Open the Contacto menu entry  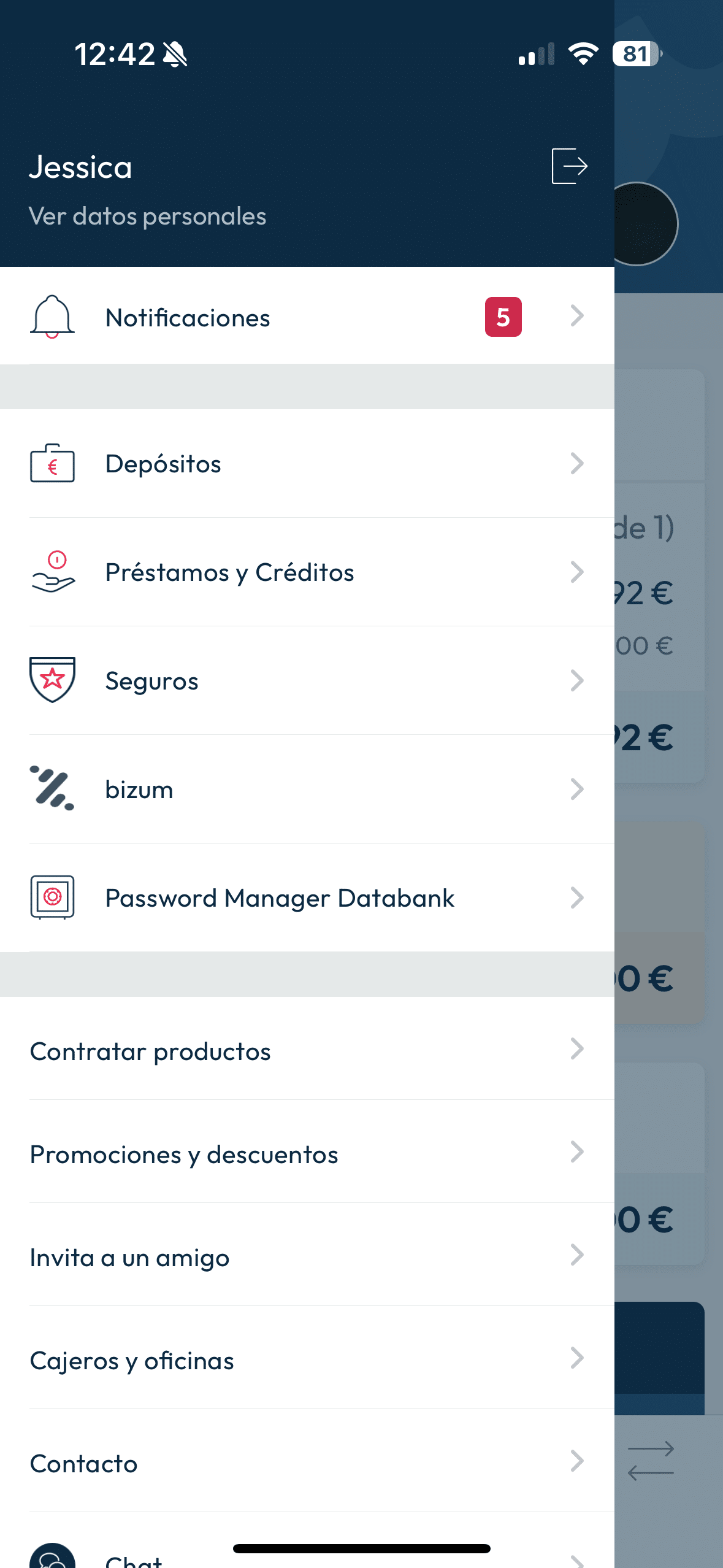pyautogui.click(x=84, y=1464)
